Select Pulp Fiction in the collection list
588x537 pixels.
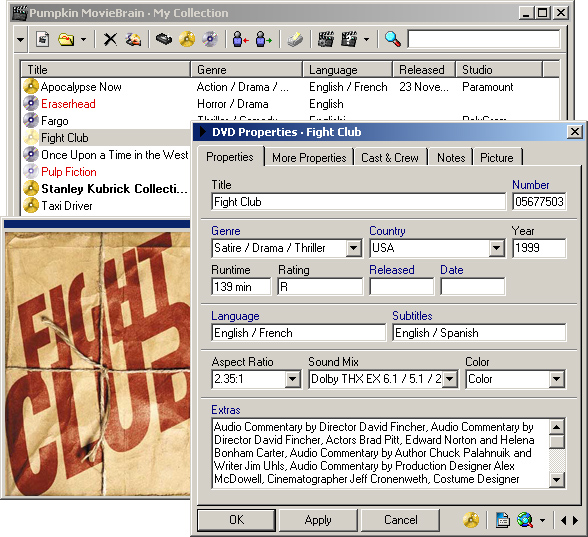pyautogui.click(x=69, y=172)
